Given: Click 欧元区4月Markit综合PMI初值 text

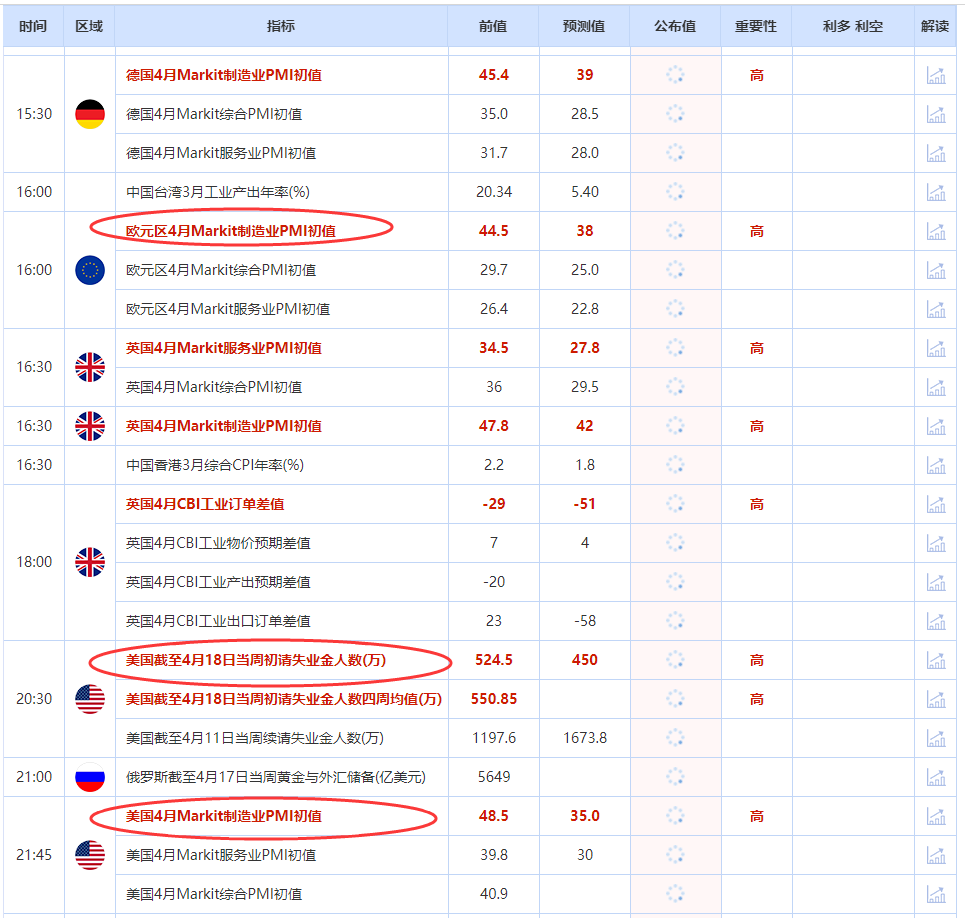Looking at the screenshot, I should click(x=221, y=270).
